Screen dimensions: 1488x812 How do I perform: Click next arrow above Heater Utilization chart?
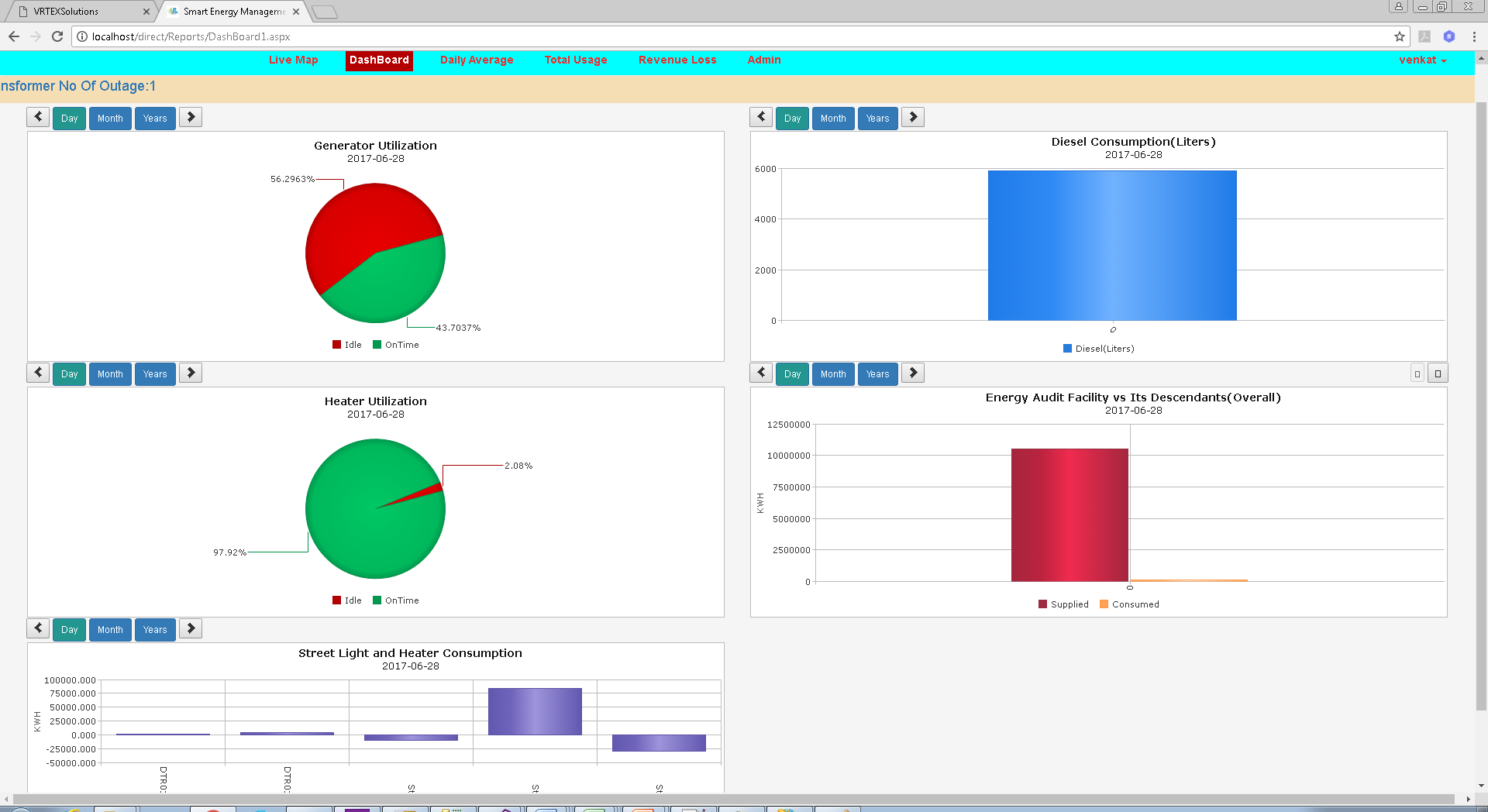point(191,373)
